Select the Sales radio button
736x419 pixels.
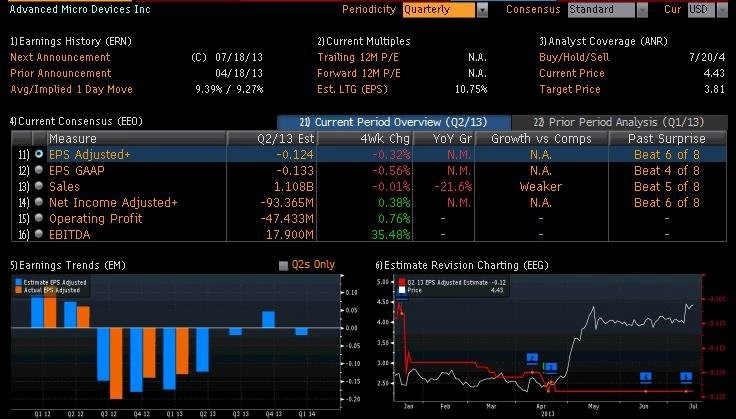click(x=38, y=186)
